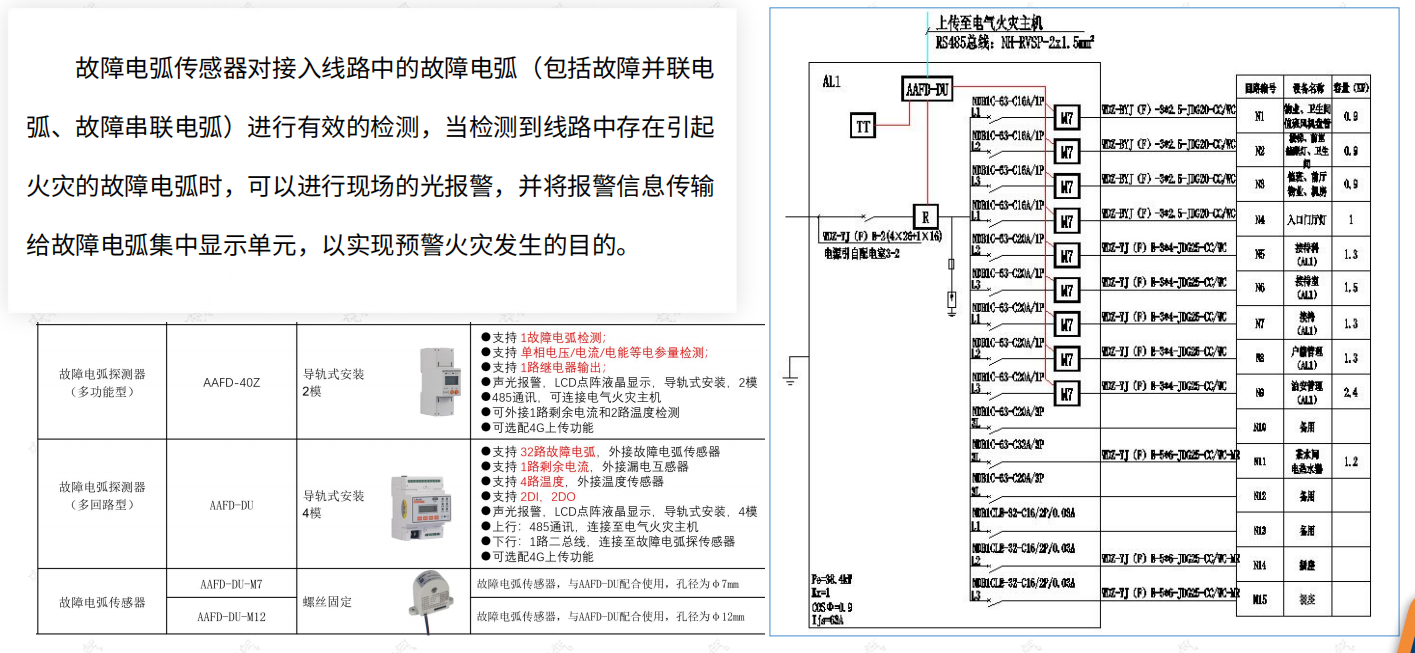This screenshot has height=653, width=1415.
Task: Click the "1.2" capacity value in row N11
Action: click(x=1351, y=462)
